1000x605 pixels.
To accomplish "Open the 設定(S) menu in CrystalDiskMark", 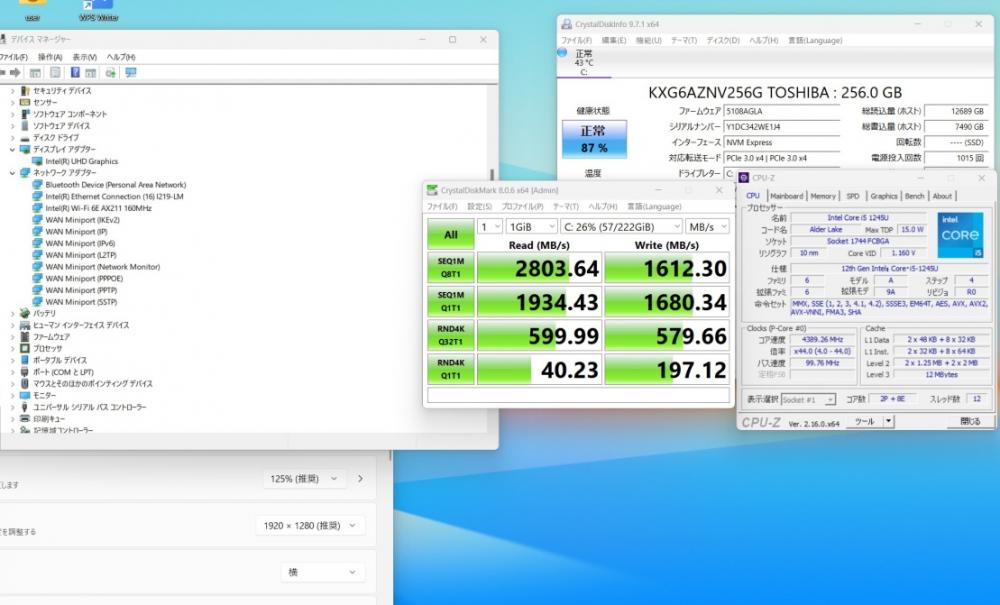I will [479, 207].
